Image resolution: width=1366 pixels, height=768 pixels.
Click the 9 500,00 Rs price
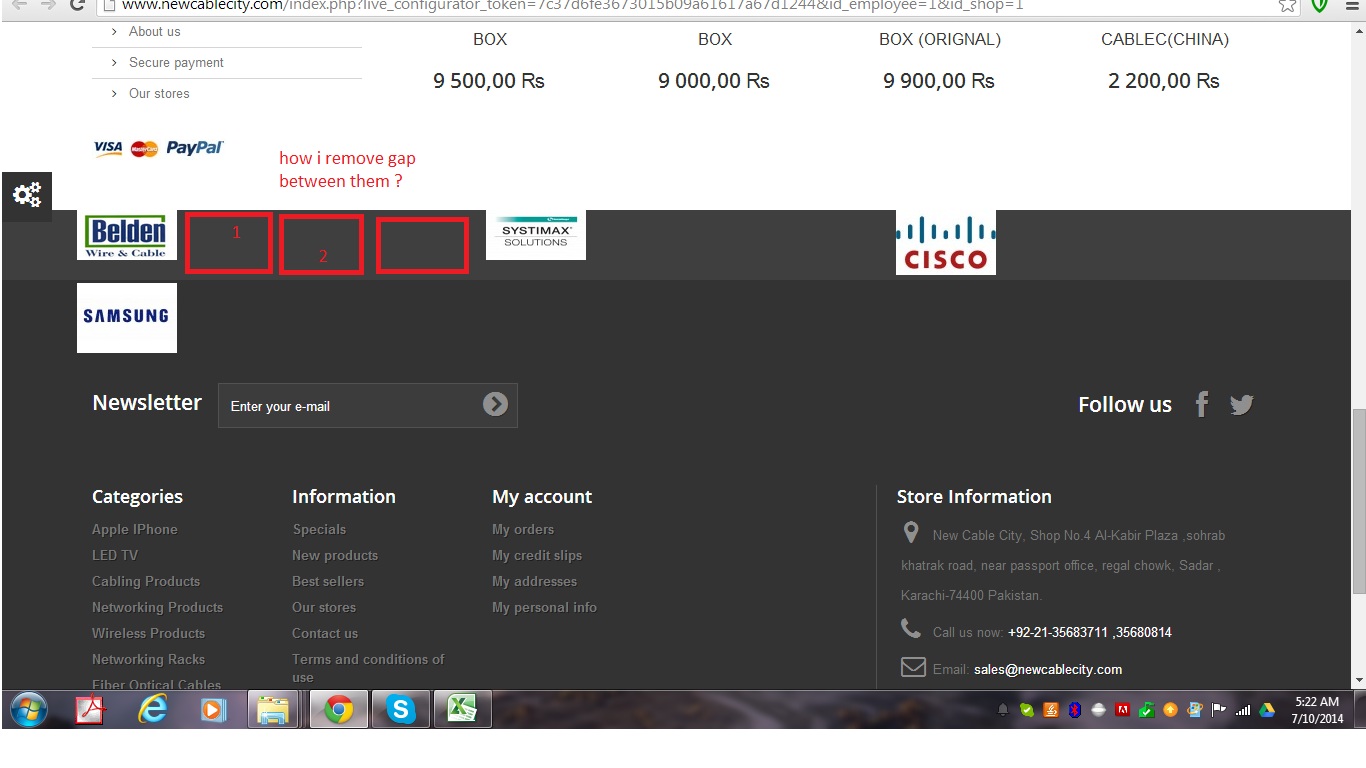click(x=489, y=81)
